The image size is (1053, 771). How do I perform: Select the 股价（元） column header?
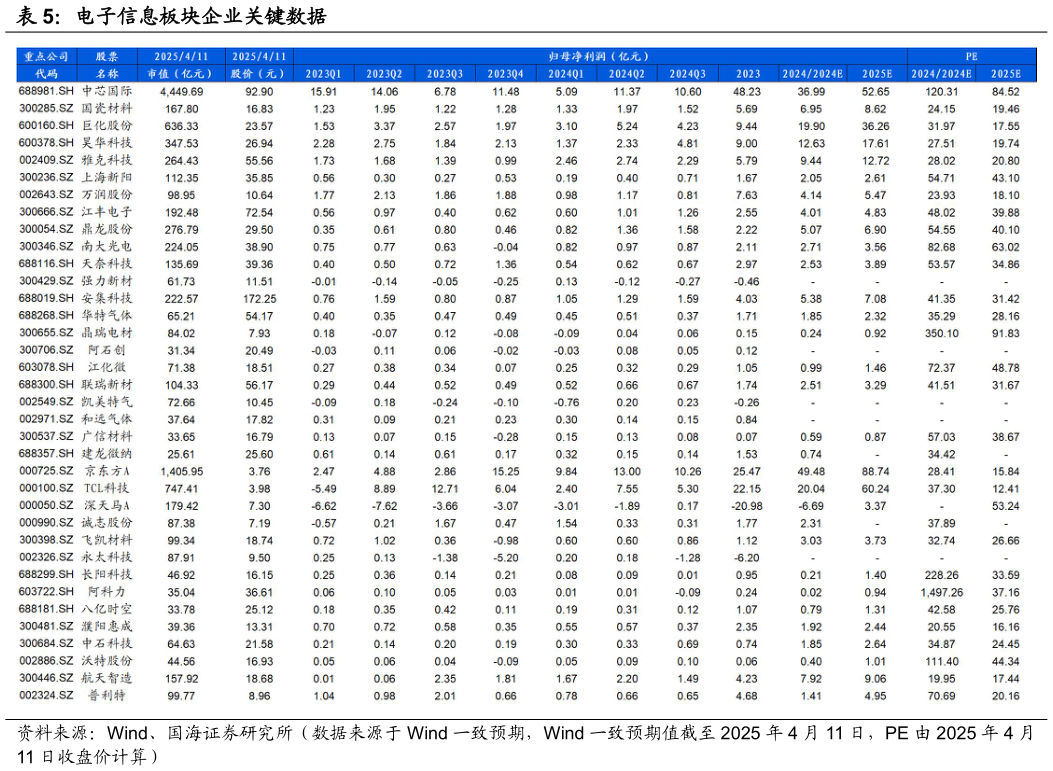click(259, 74)
